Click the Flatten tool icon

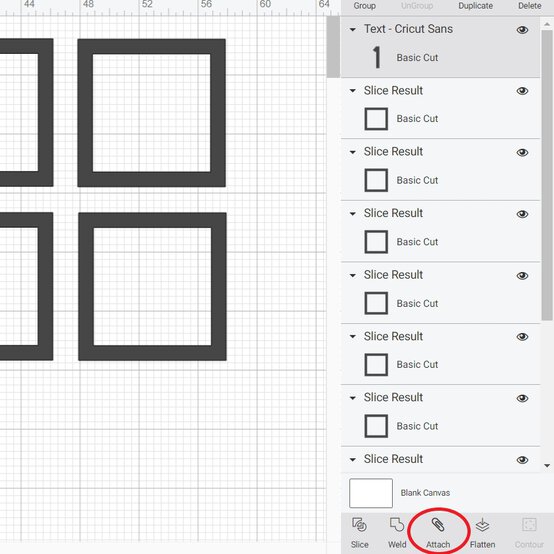[482, 525]
